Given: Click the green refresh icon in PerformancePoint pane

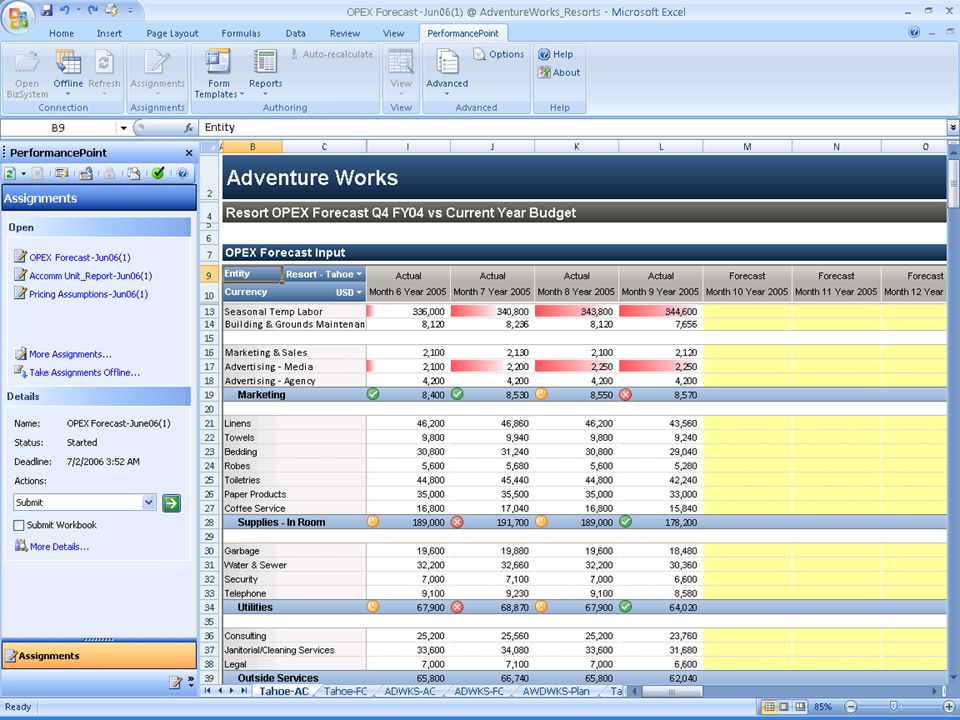Looking at the screenshot, I should tap(10, 173).
